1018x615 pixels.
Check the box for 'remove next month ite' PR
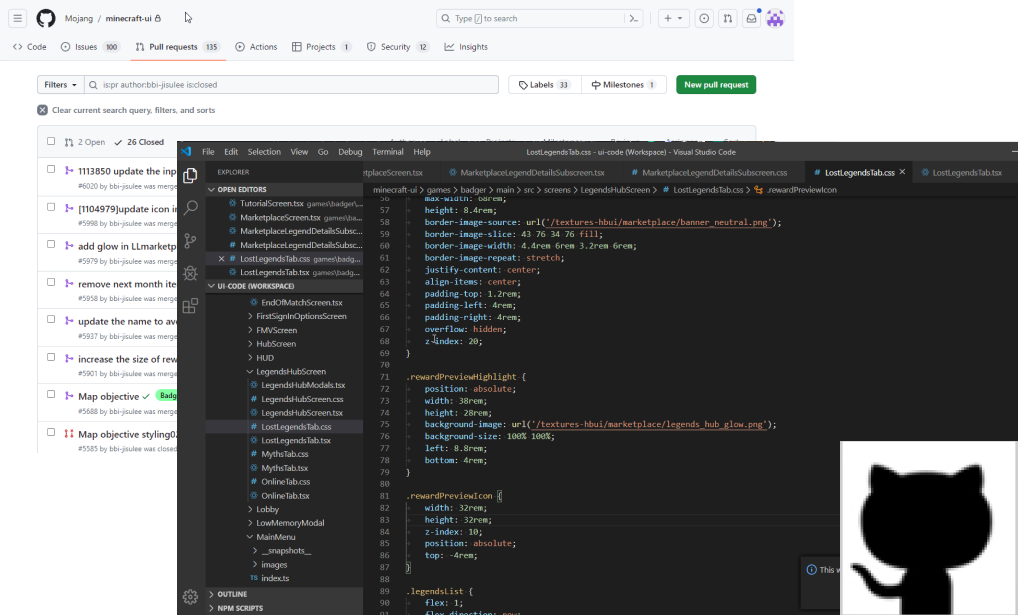51,282
